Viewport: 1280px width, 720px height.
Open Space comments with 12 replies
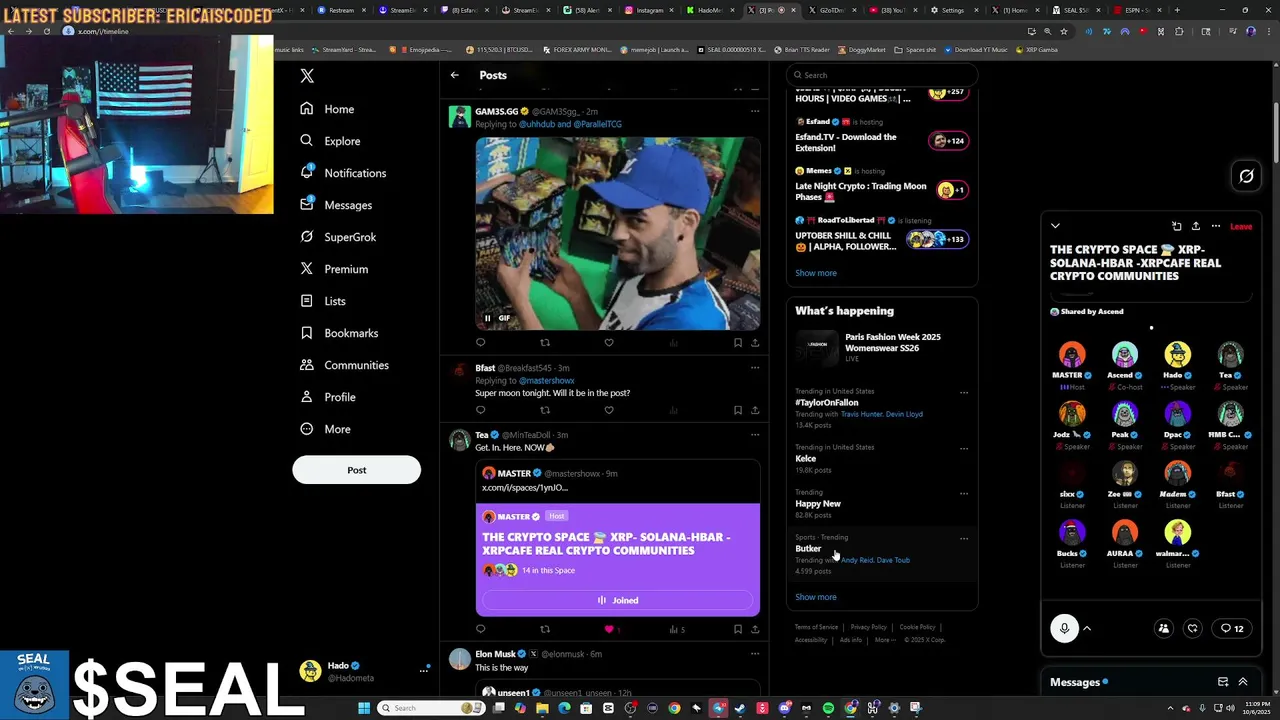[x=1232, y=628]
